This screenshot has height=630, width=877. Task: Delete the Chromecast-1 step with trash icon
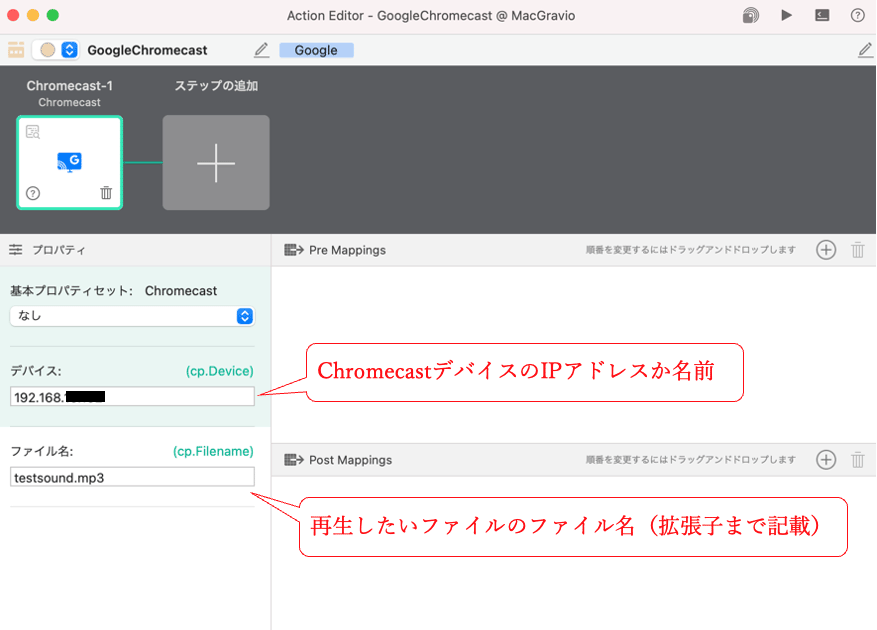106,193
